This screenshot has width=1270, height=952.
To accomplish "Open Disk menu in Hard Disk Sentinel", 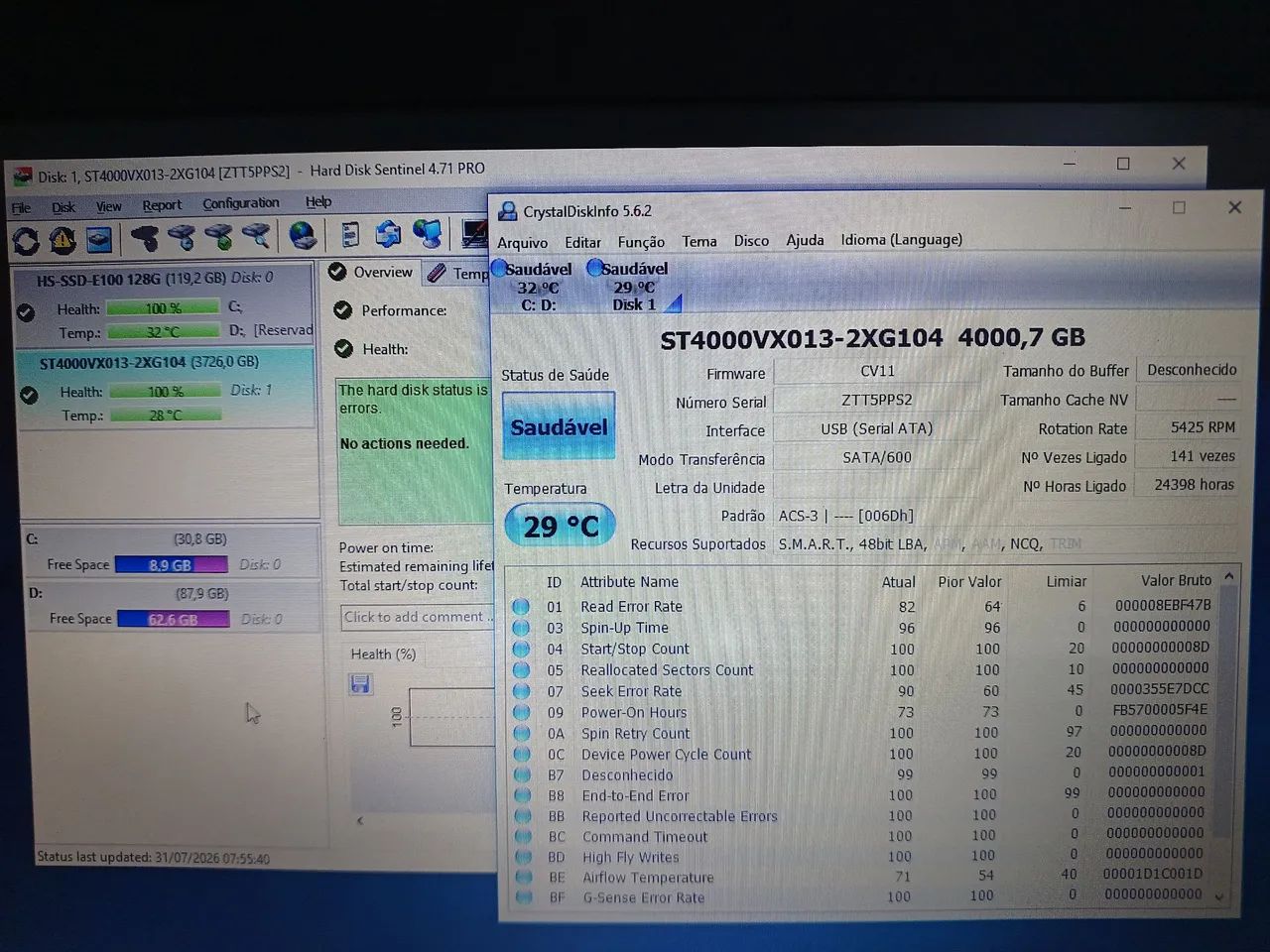I will pos(63,207).
